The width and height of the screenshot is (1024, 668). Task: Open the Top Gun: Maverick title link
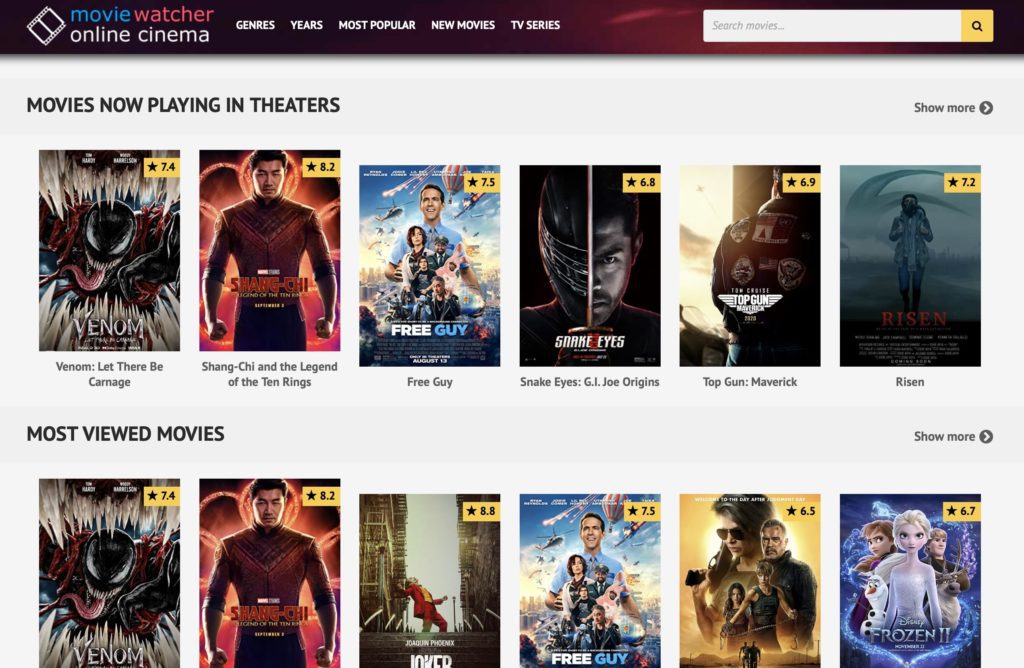coord(750,382)
